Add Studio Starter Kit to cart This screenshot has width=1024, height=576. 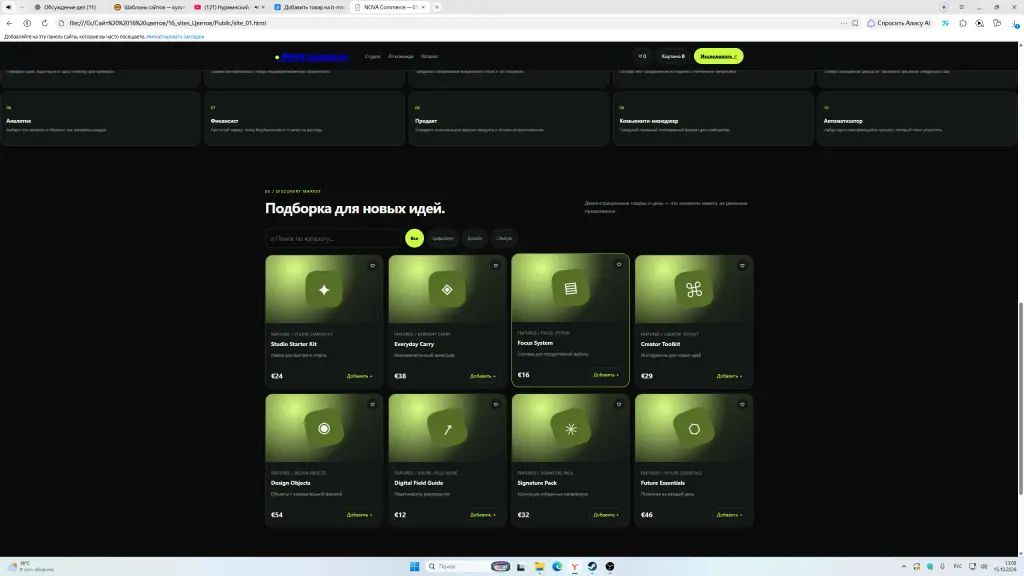[359, 376]
